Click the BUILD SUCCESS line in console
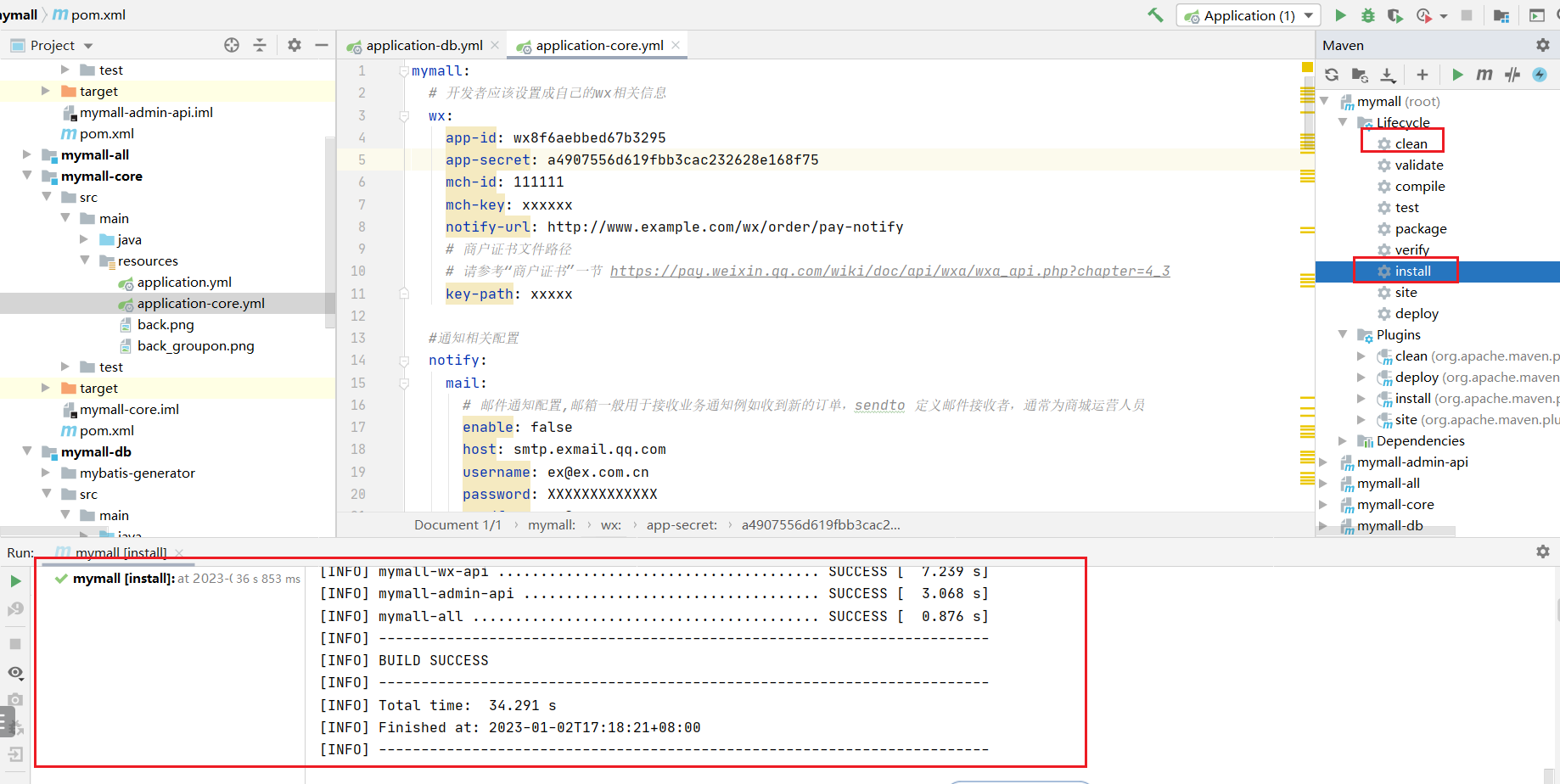Viewport: 1560px width, 784px height. [434, 660]
